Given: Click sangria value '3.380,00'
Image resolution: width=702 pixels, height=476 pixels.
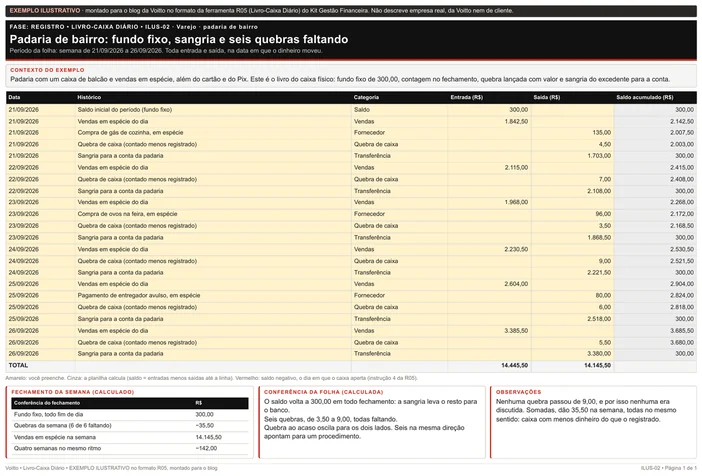Looking at the screenshot, I should point(599,354).
